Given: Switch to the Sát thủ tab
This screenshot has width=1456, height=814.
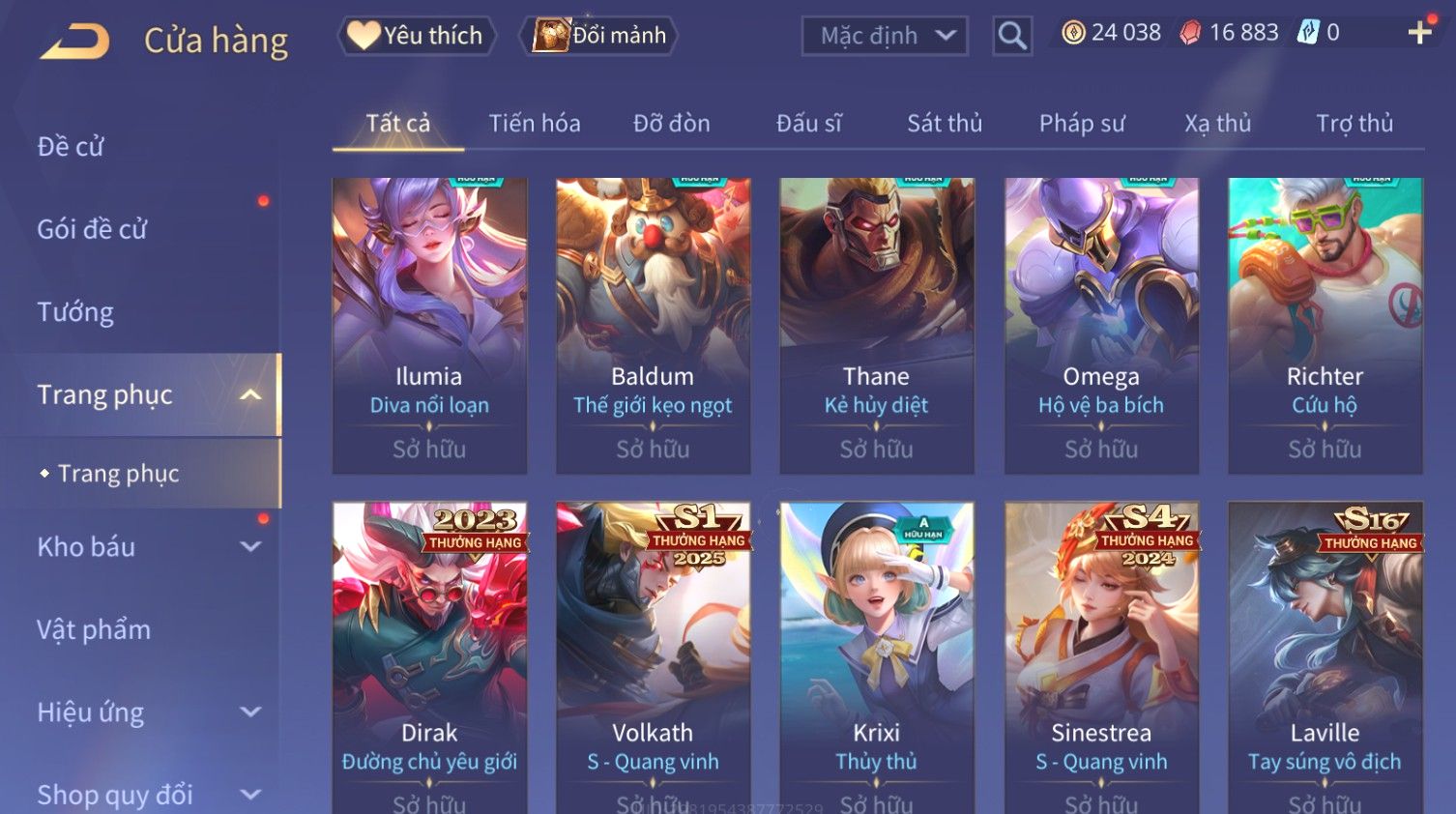Looking at the screenshot, I should click(x=945, y=124).
